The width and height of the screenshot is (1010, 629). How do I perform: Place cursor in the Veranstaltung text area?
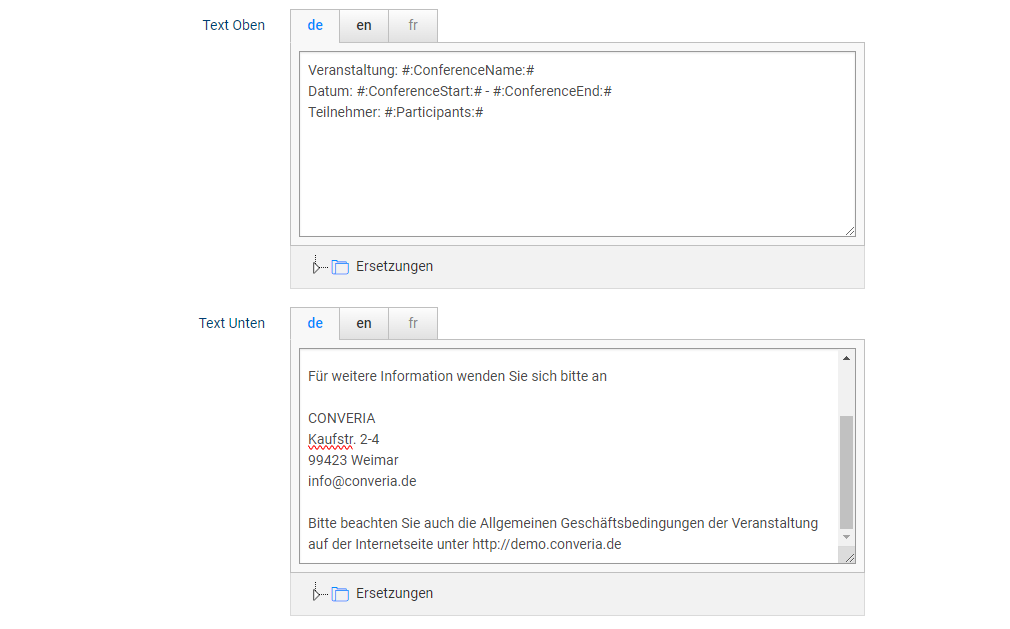pyautogui.click(x=576, y=170)
